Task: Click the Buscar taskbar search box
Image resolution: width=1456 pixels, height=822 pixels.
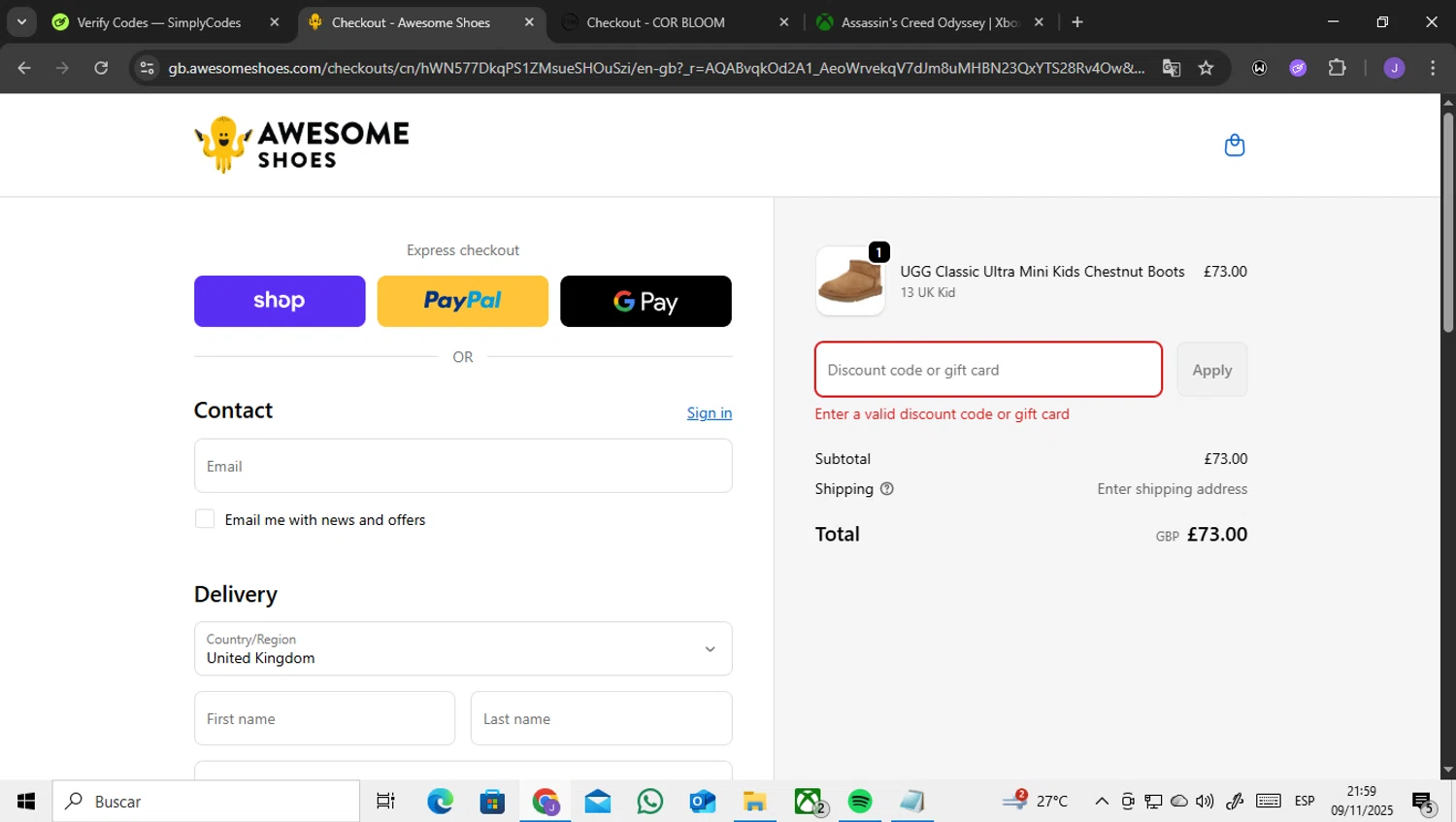Action: (206, 802)
